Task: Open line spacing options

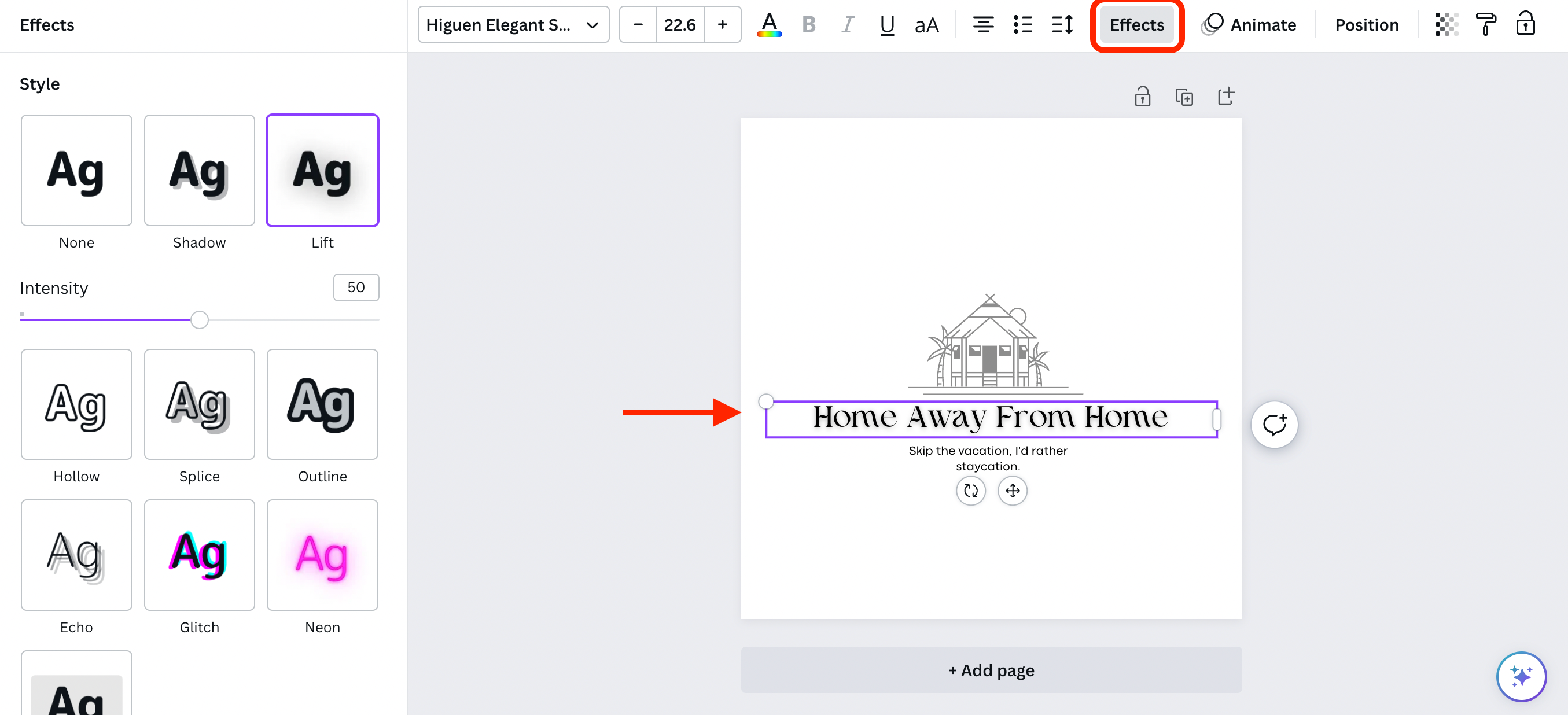Action: pyautogui.click(x=1062, y=24)
